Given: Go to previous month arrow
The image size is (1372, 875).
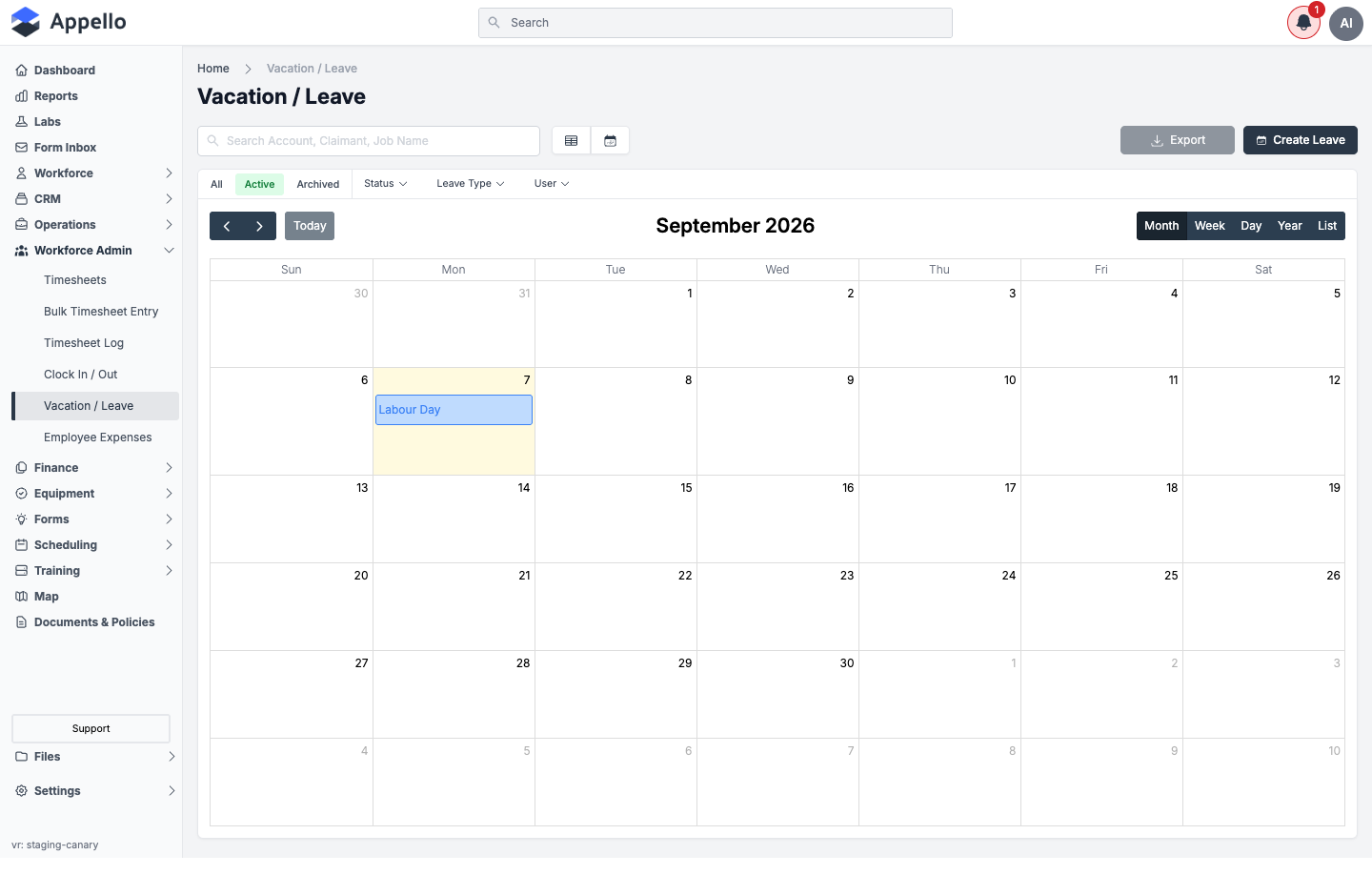Looking at the screenshot, I should tap(227, 226).
